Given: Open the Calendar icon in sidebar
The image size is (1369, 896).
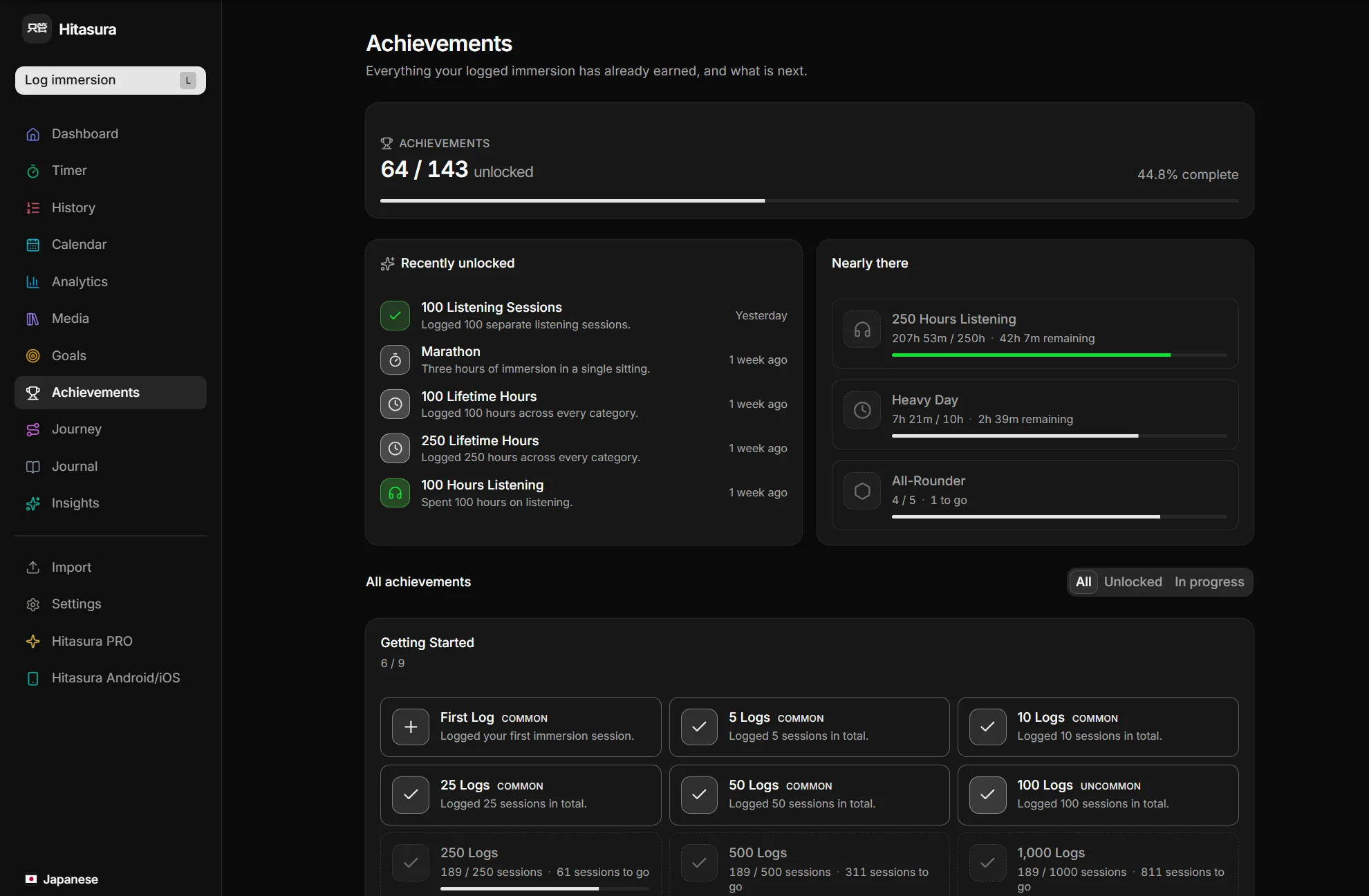Looking at the screenshot, I should pyautogui.click(x=32, y=245).
